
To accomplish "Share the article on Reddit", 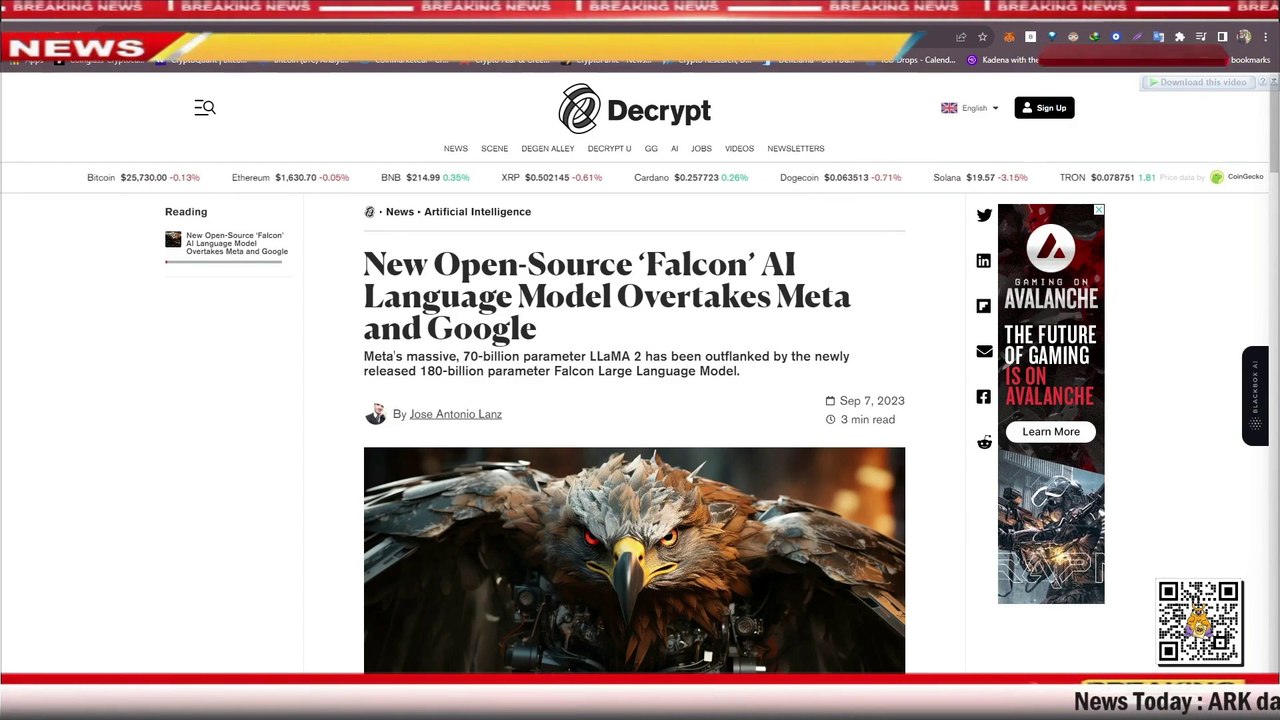I will pyautogui.click(x=984, y=442).
